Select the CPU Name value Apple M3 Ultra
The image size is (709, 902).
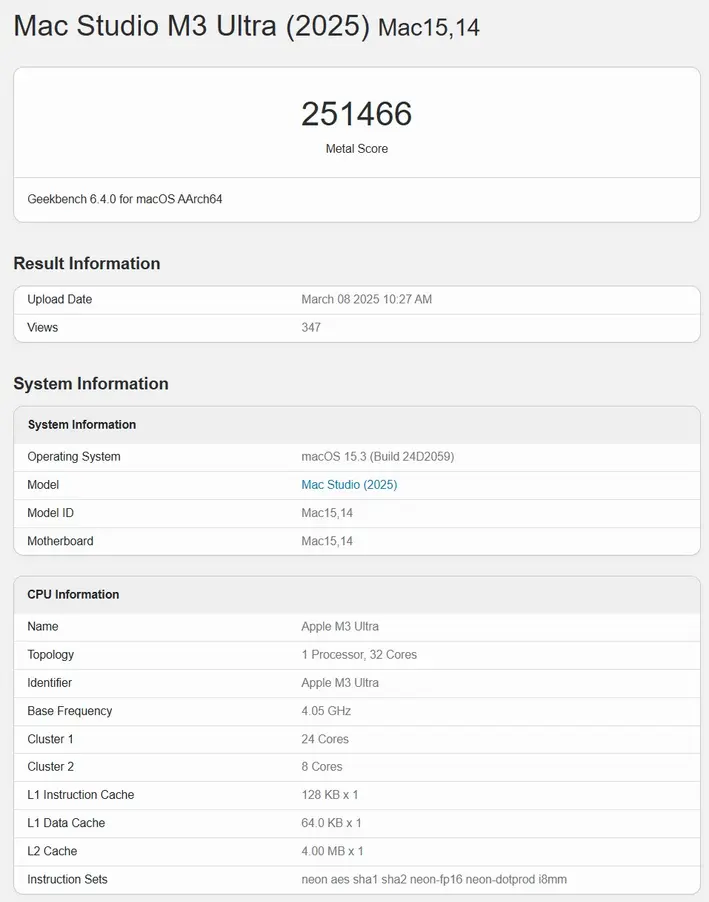click(x=340, y=627)
